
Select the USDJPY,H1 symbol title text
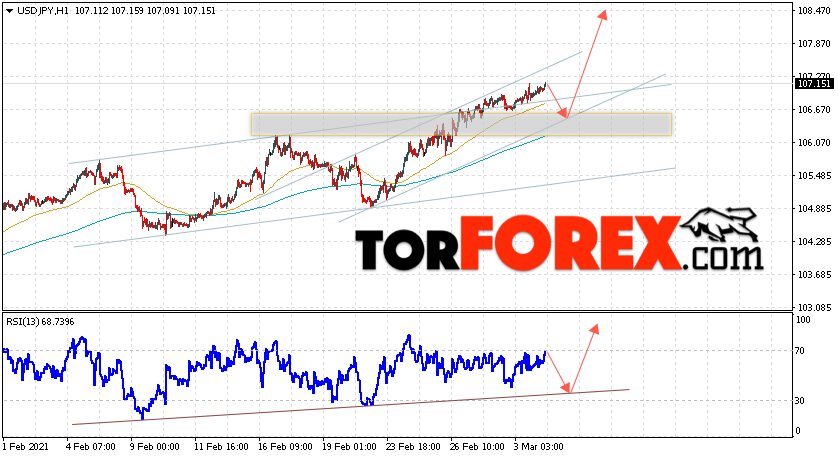tap(43, 11)
